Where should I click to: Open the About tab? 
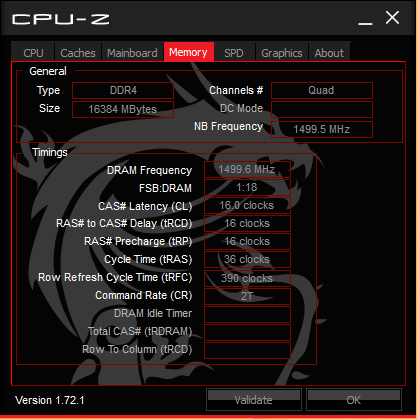(x=329, y=53)
